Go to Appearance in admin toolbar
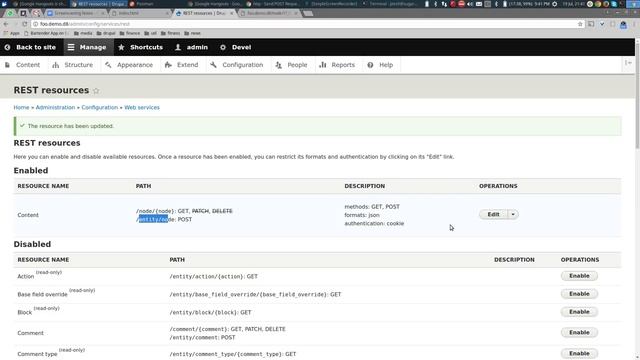Image resolution: width=640 pixels, height=360 pixels. pos(129,65)
